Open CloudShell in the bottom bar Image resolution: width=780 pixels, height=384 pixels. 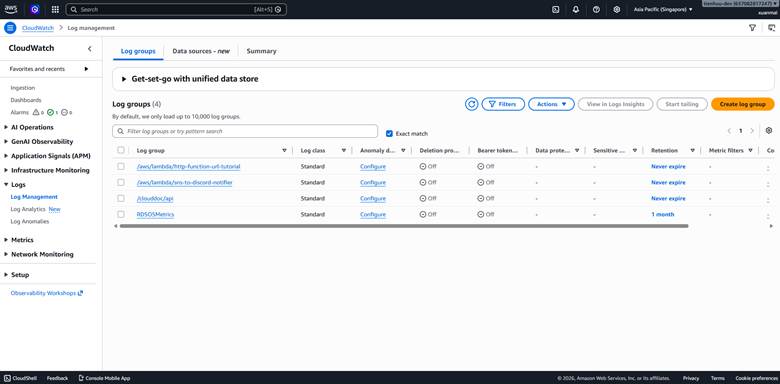[x=20, y=378]
